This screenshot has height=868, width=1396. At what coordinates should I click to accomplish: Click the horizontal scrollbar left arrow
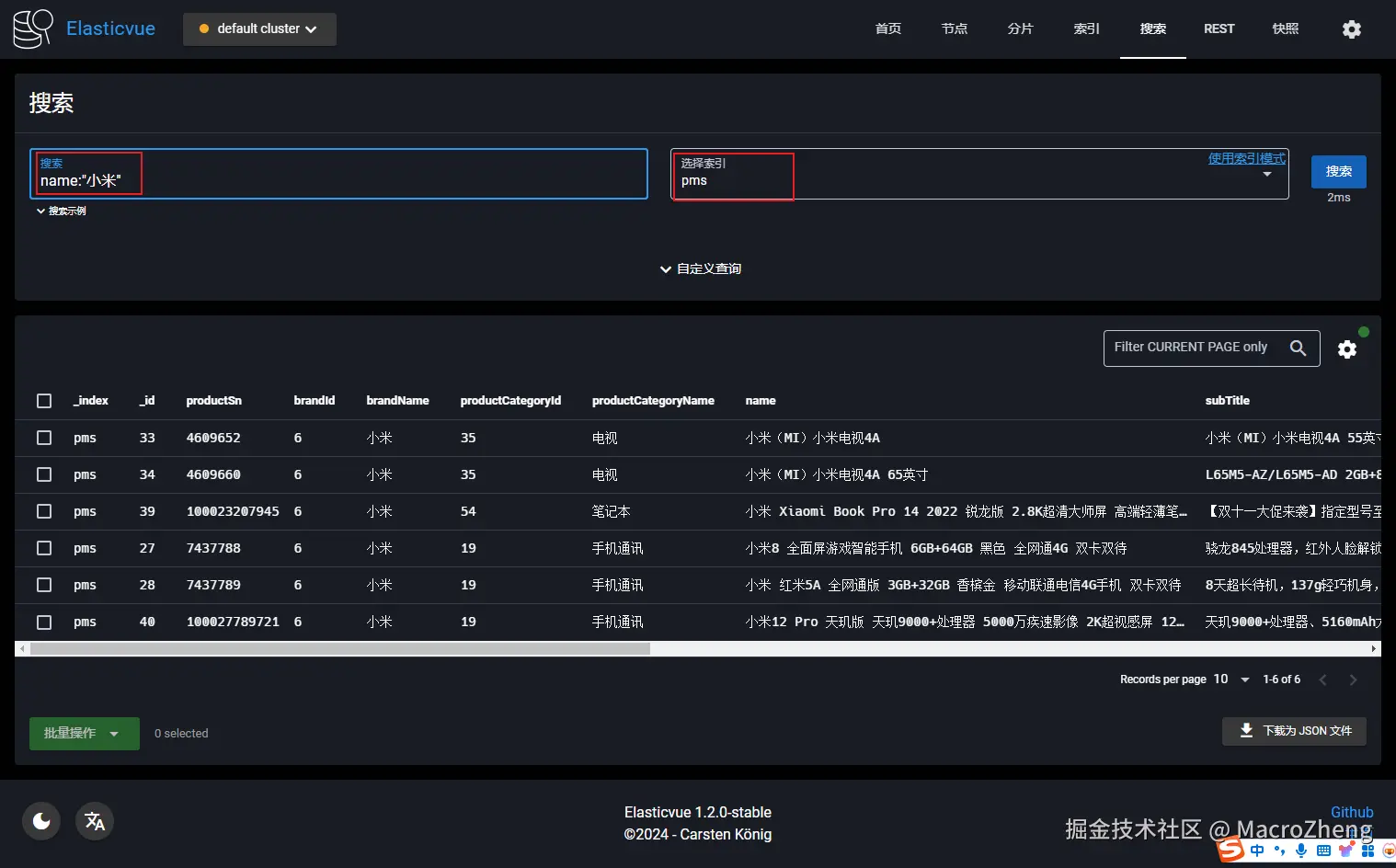click(22, 649)
